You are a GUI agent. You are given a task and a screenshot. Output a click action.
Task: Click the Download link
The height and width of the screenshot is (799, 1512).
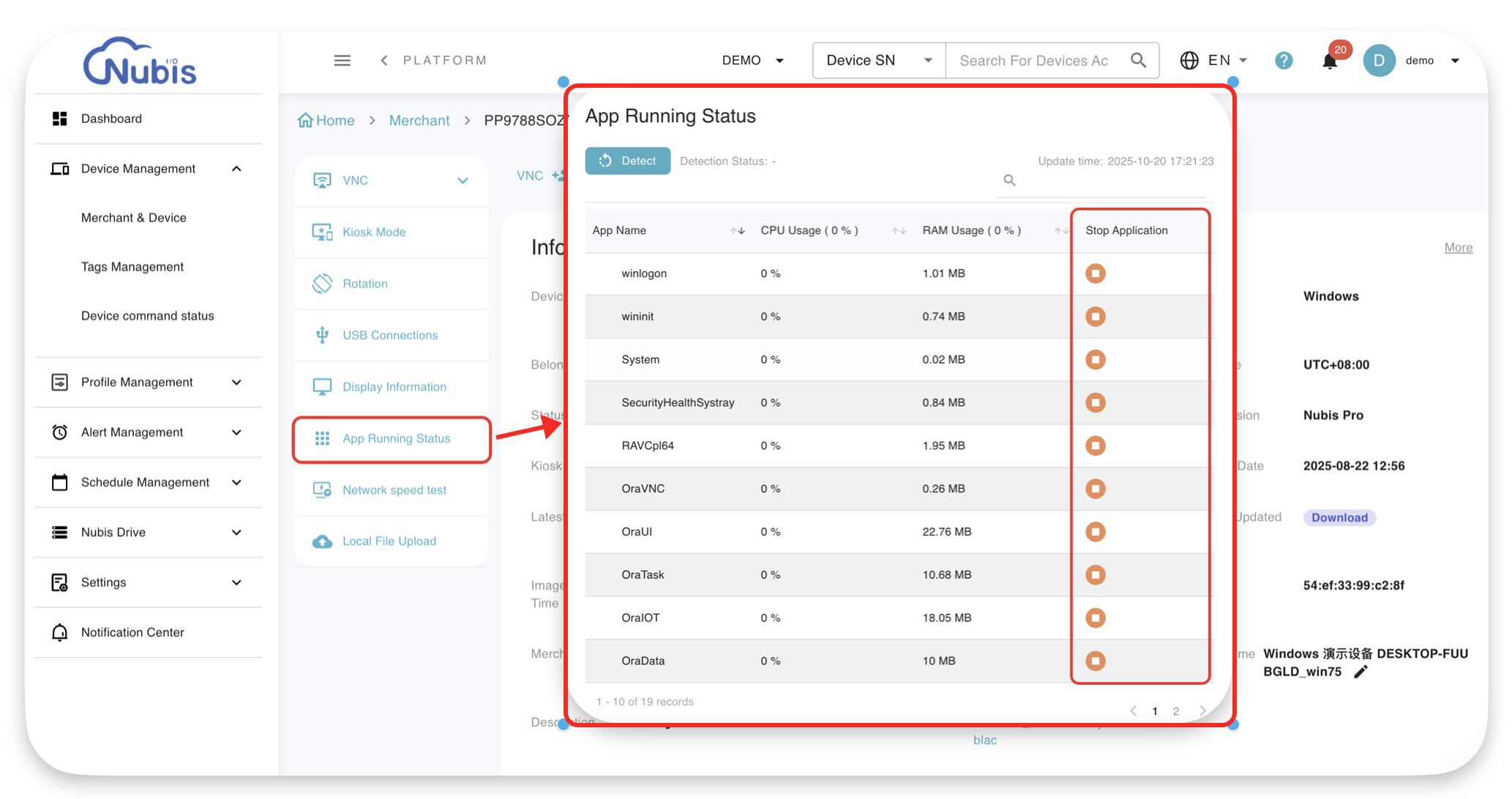pyautogui.click(x=1339, y=518)
